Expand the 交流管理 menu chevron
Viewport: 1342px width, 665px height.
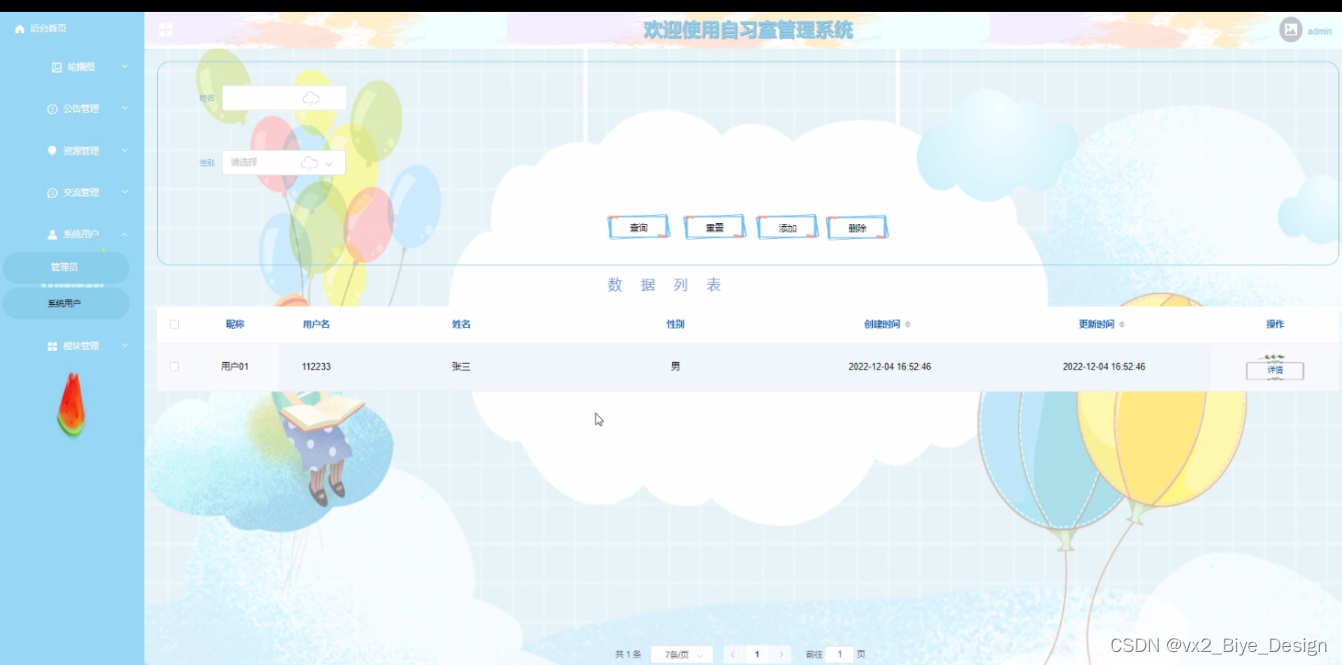(125, 192)
